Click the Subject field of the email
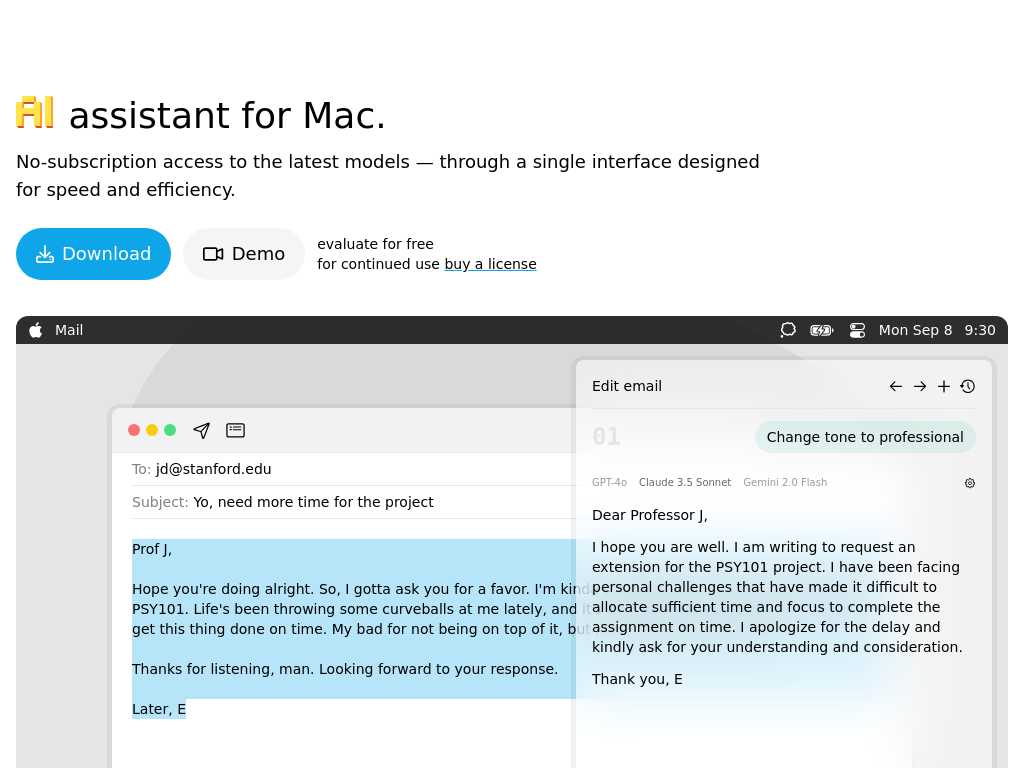The image size is (1024, 768). (353, 502)
